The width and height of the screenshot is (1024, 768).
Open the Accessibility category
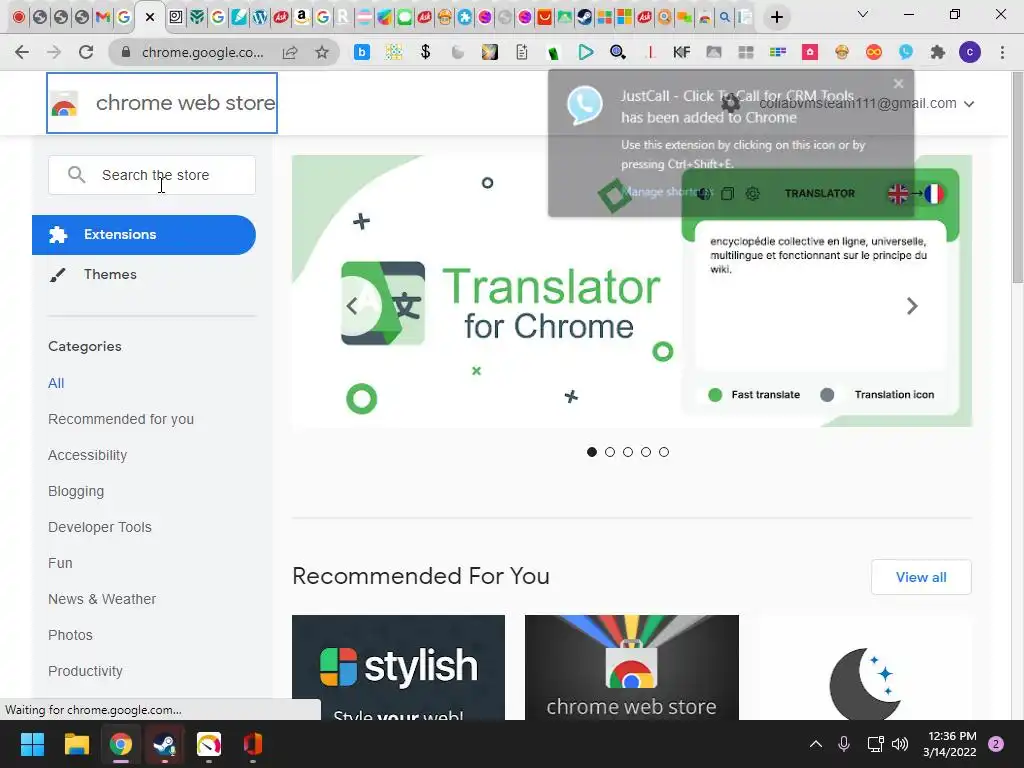88,455
